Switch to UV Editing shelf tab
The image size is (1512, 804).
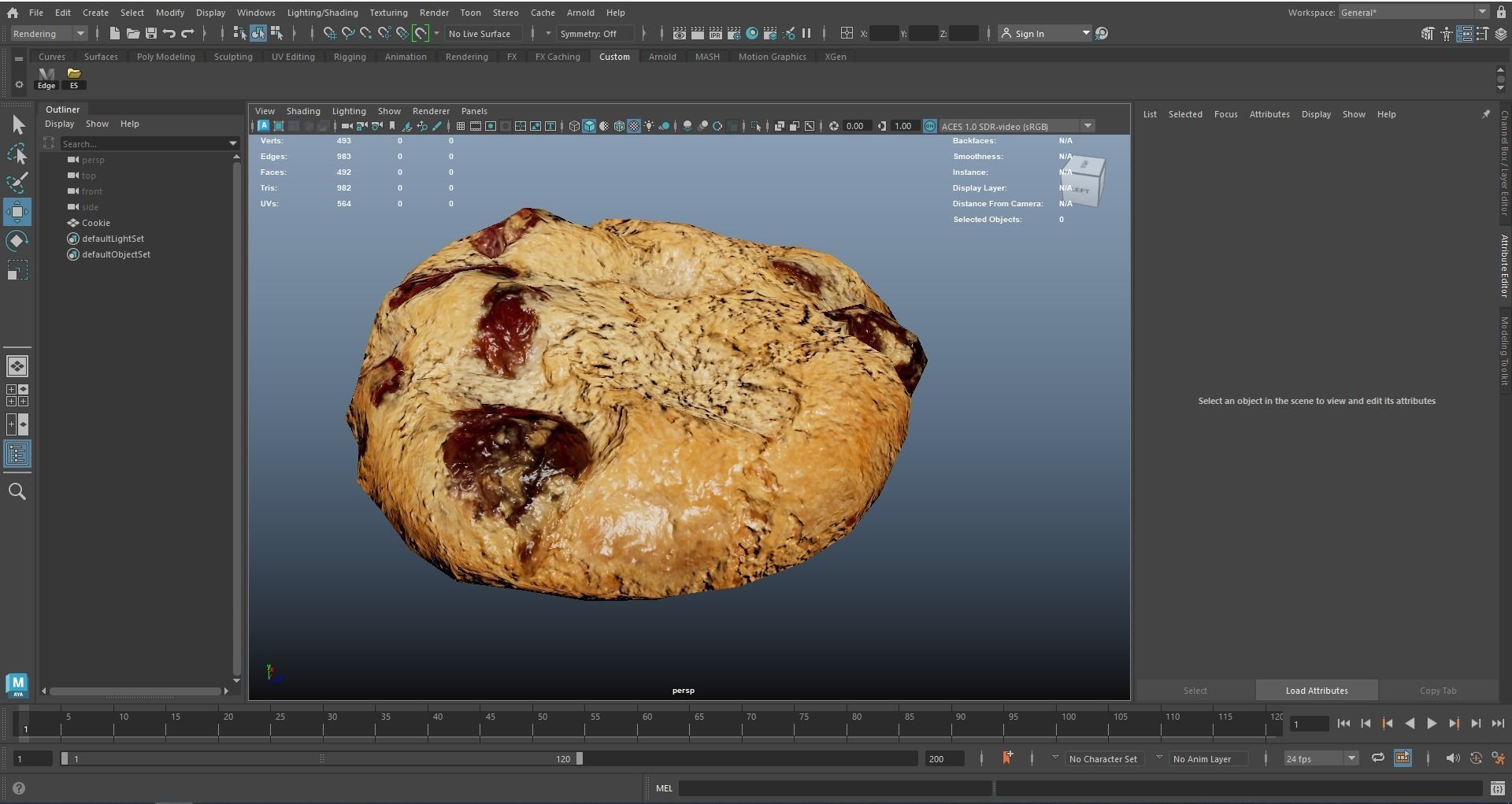[293, 57]
